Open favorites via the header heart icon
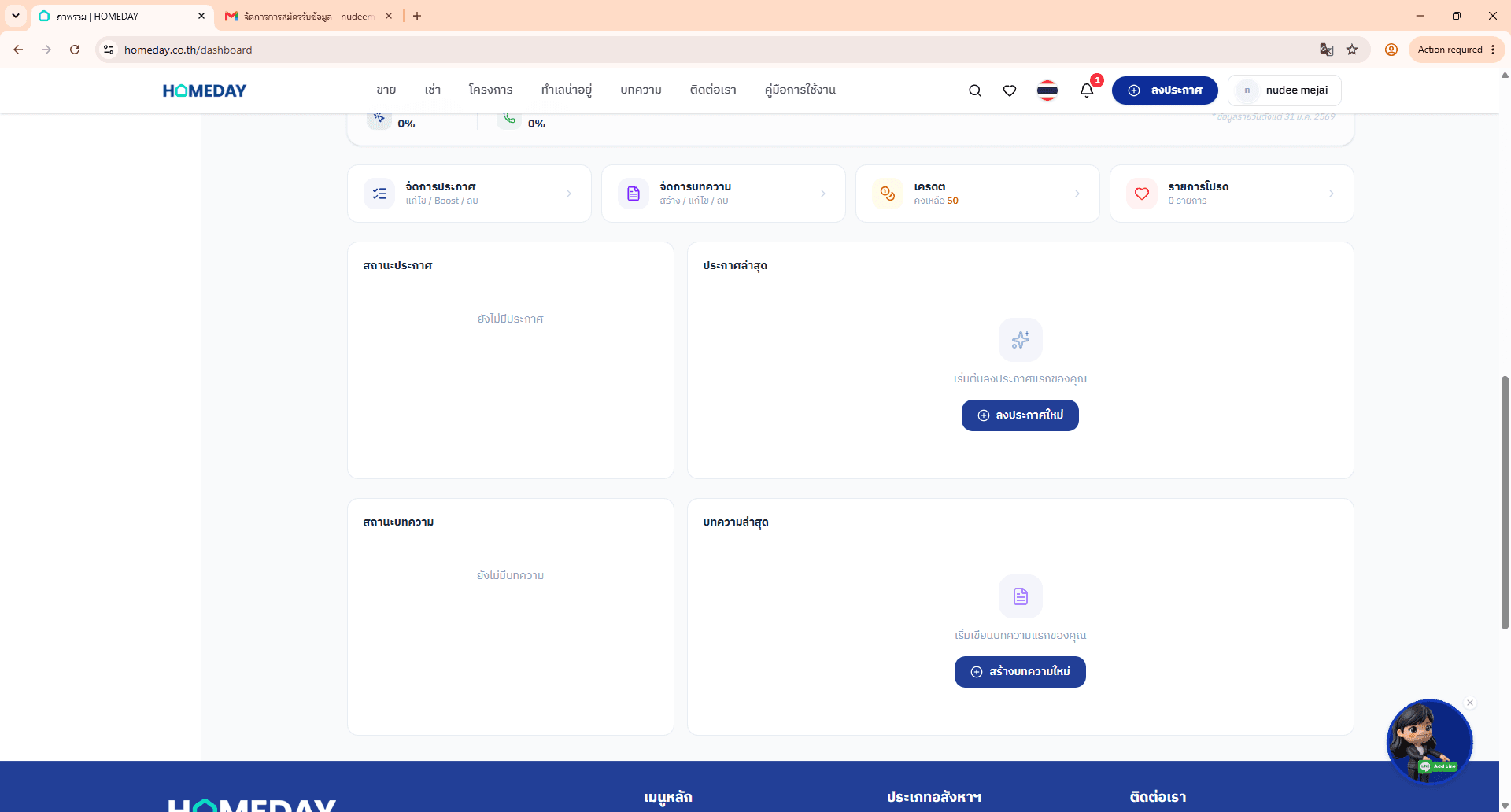Screen dimensions: 1511x812 1010,90
